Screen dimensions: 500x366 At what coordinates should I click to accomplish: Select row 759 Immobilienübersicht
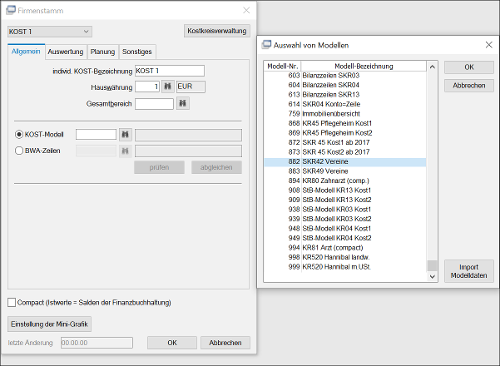point(345,114)
